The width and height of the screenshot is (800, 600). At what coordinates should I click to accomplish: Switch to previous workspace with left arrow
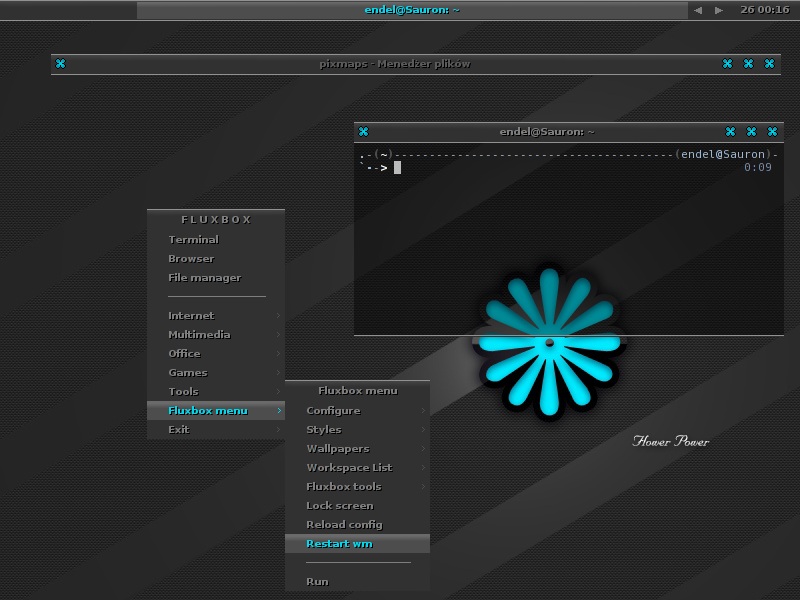[x=698, y=10]
